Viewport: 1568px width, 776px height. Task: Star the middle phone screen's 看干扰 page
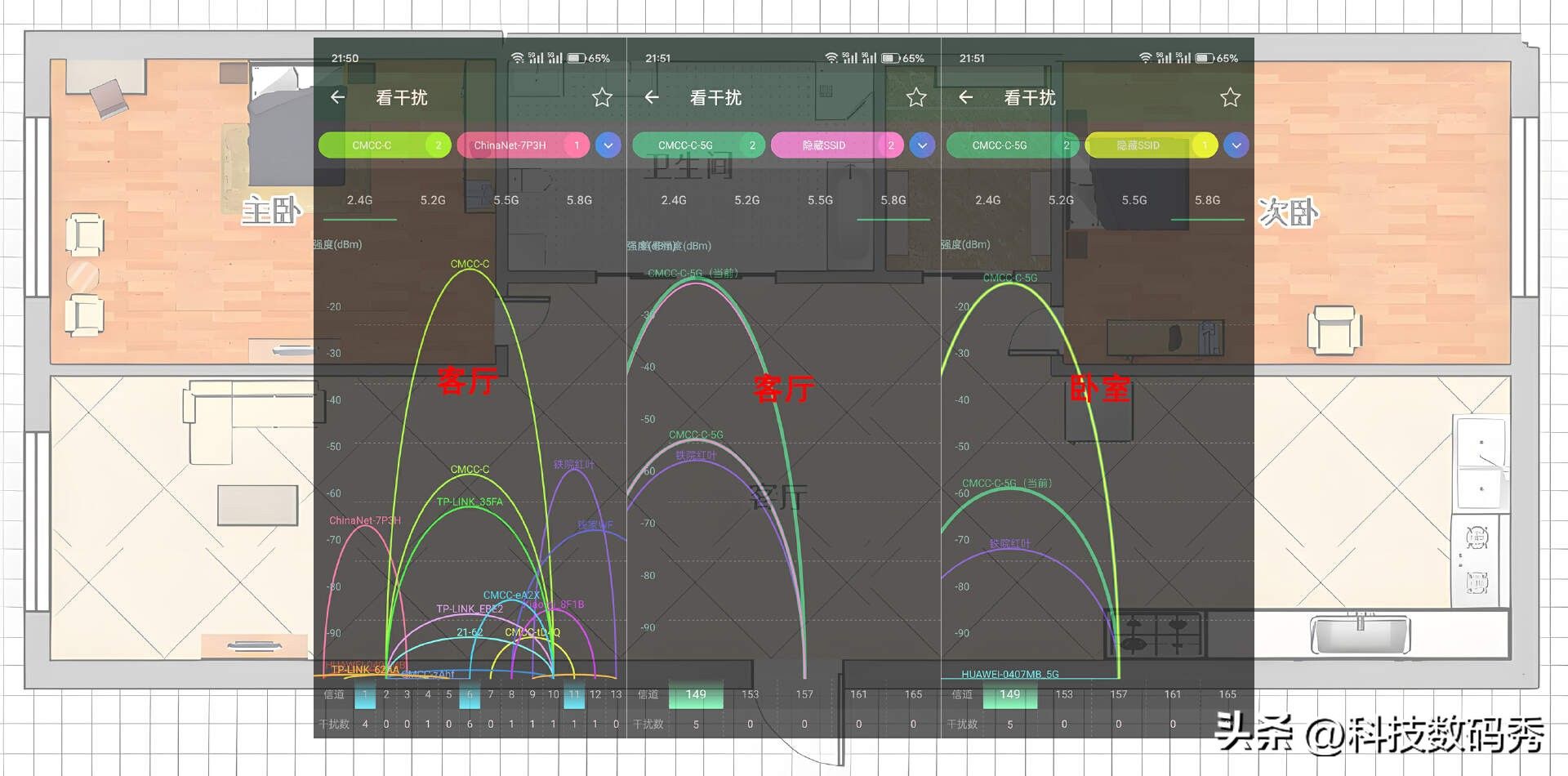(916, 97)
